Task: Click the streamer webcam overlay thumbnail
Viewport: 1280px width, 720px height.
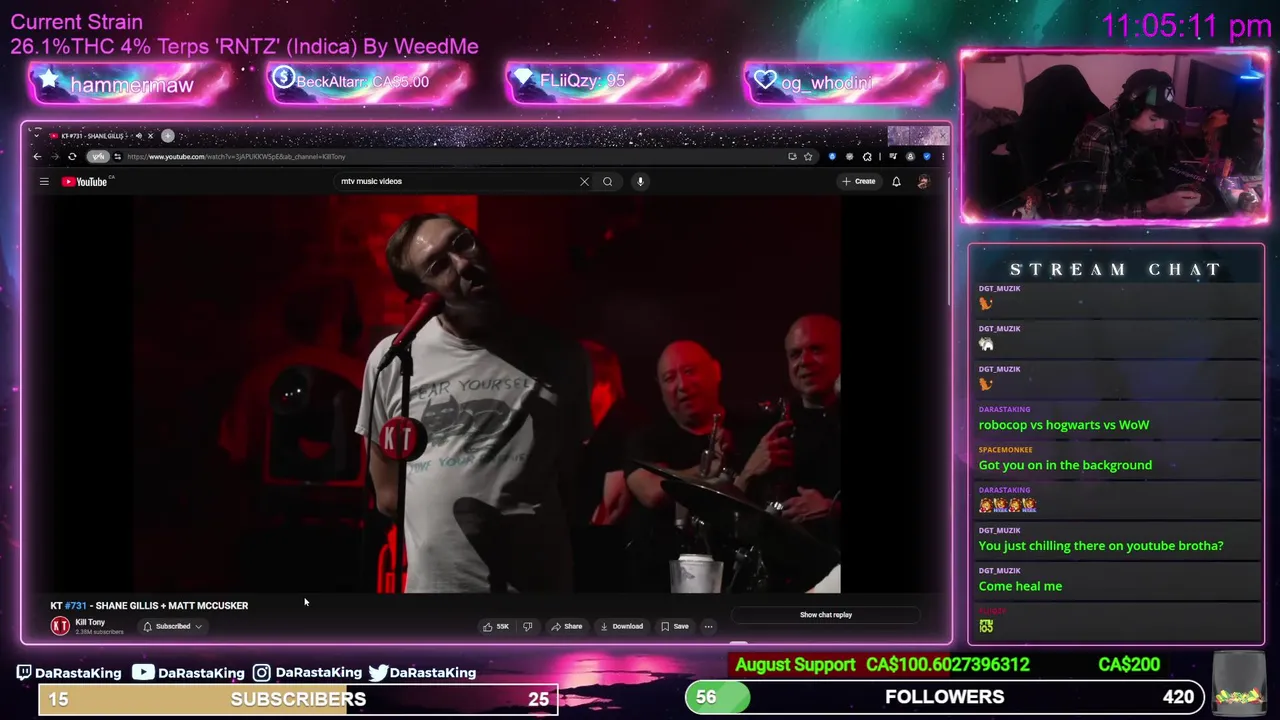Action: point(1114,136)
